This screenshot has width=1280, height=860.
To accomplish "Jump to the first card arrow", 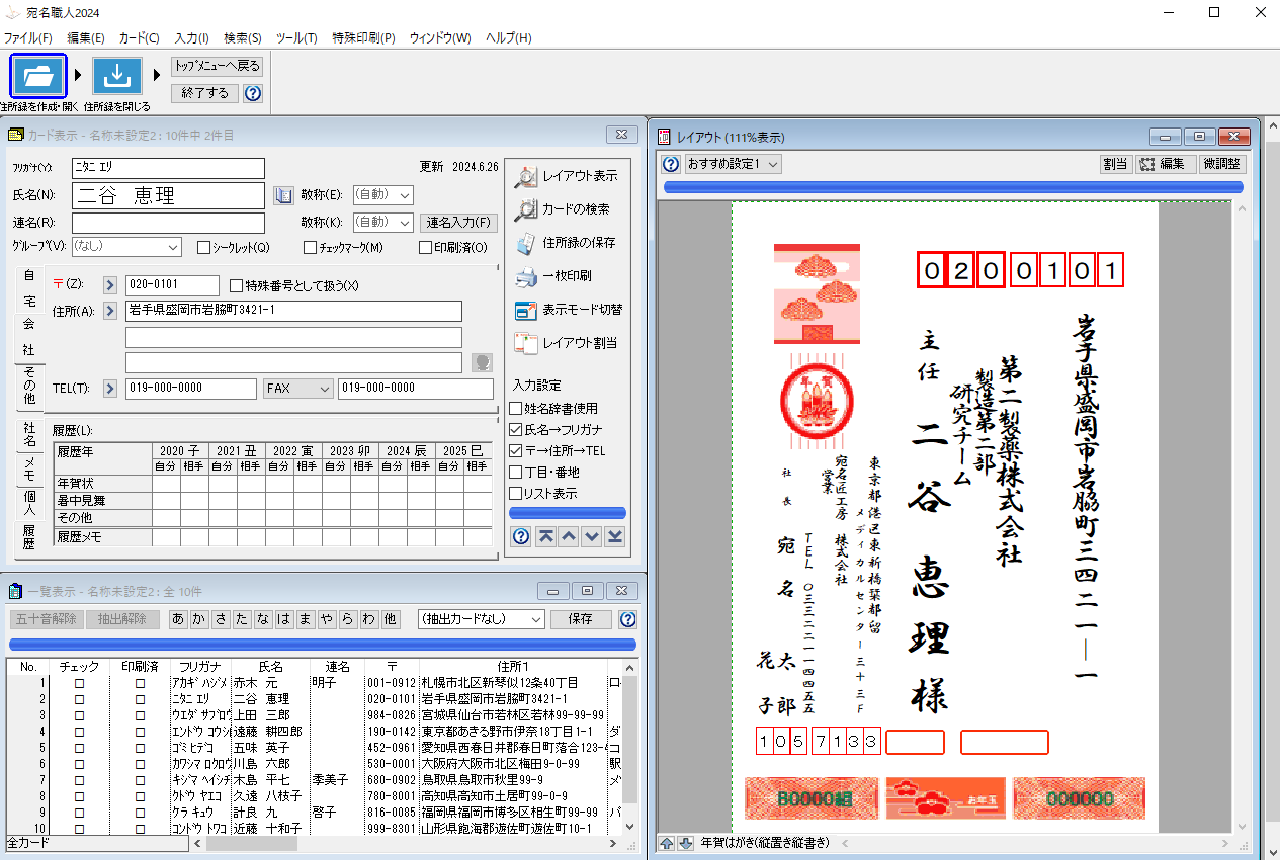I will [546, 536].
